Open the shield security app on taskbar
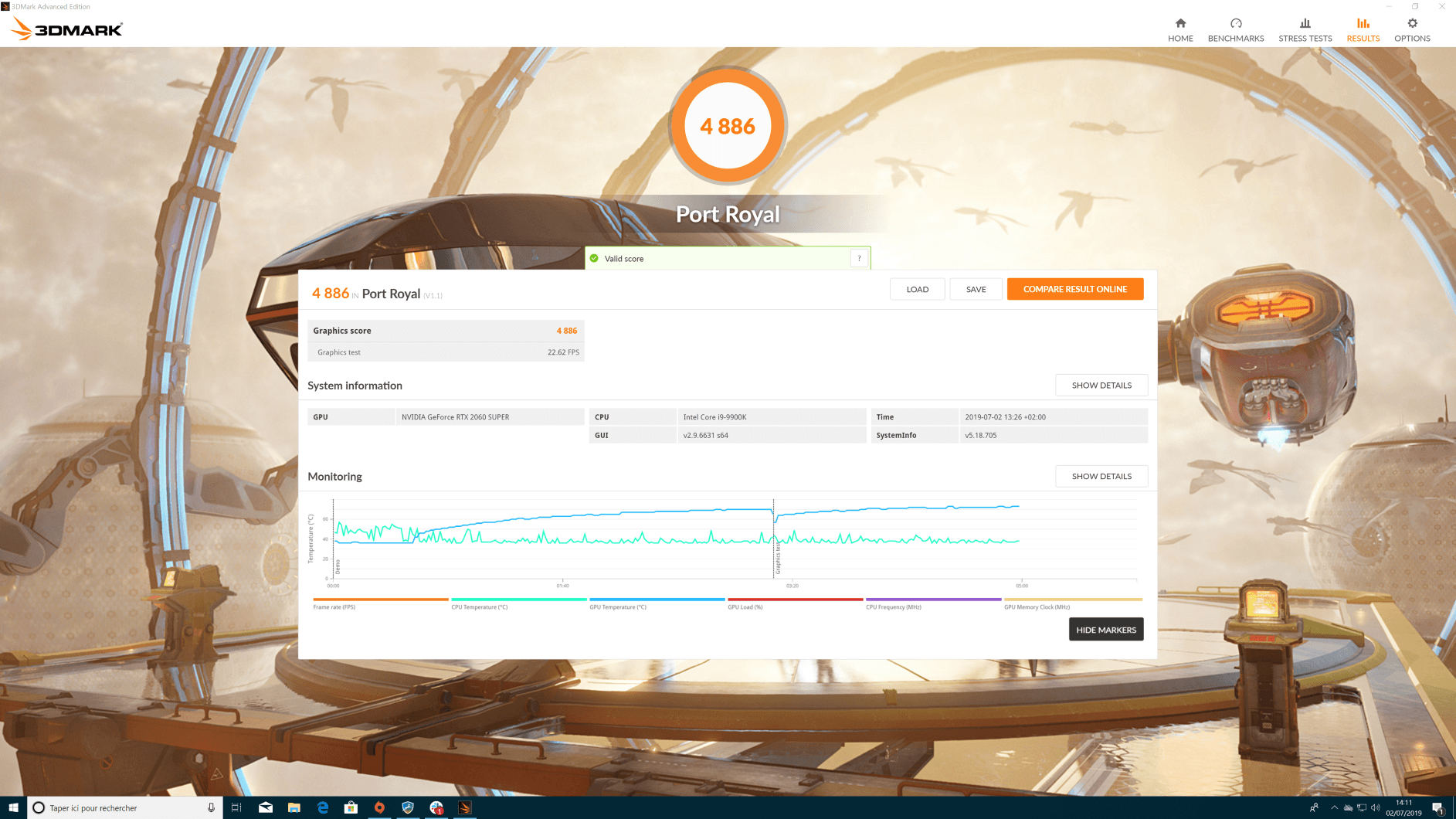1456x819 pixels. pyautogui.click(x=408, y=807)
